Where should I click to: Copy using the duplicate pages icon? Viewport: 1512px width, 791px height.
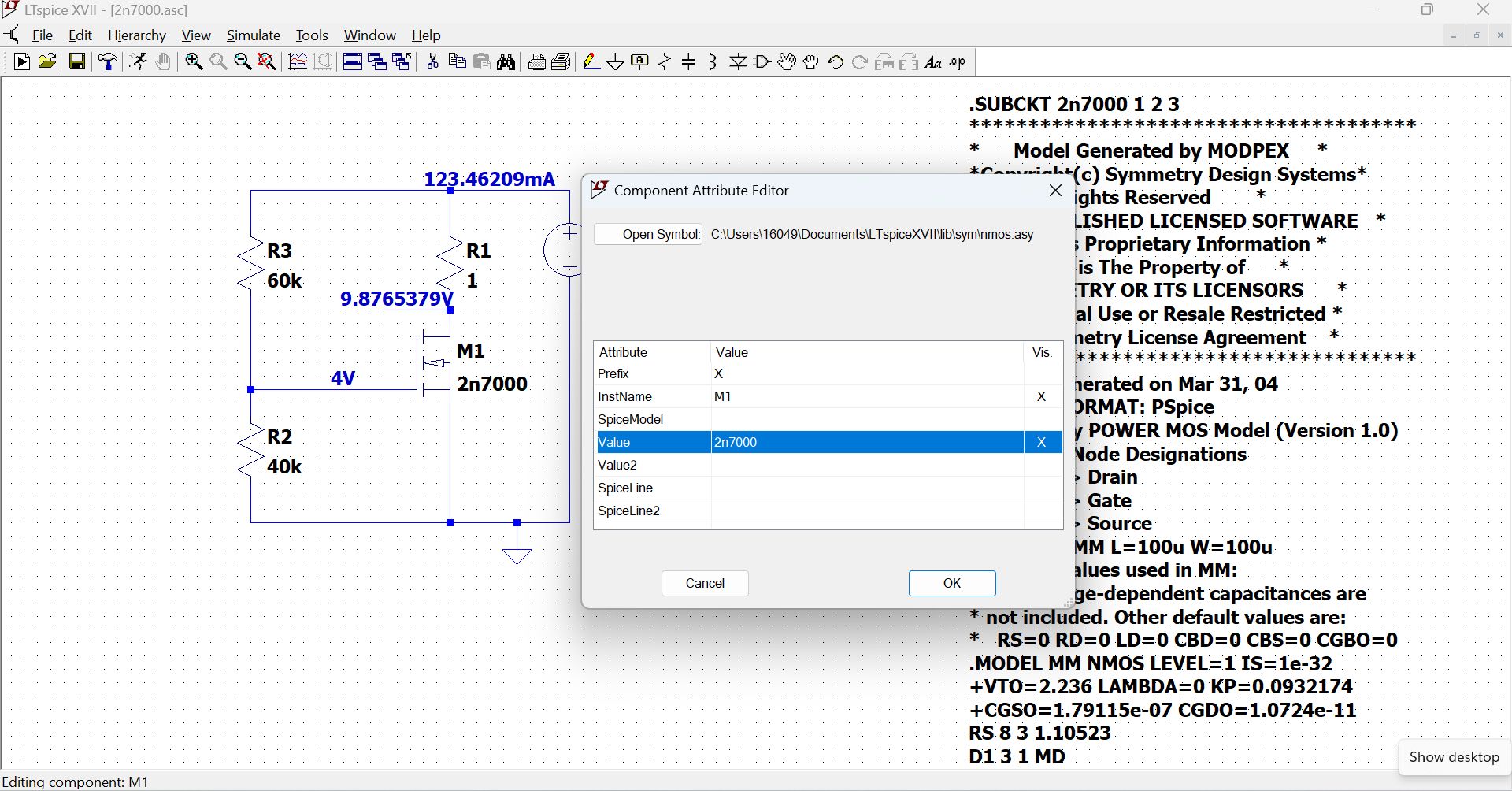(457, 62)
